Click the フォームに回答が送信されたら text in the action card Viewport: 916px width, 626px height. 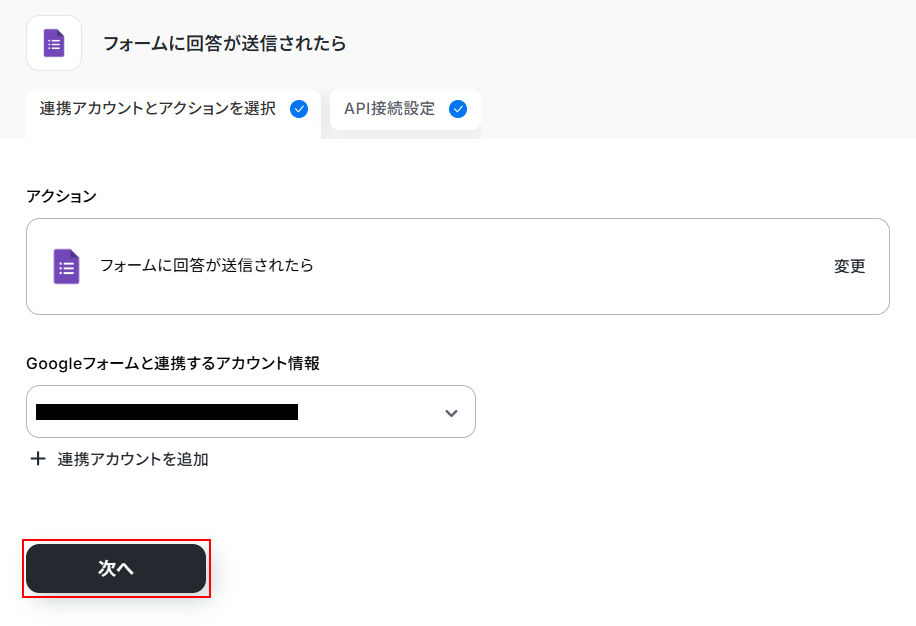click(206, 265)
